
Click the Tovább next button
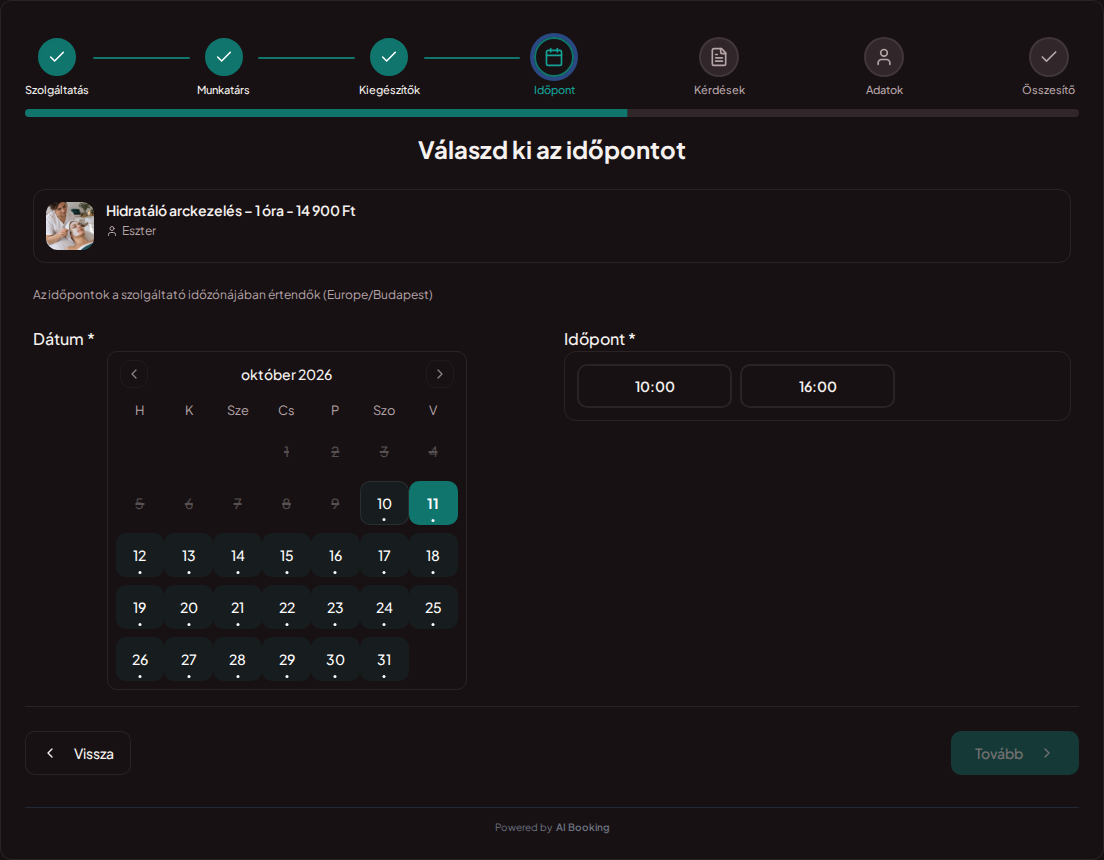[x=1015, y=753]
